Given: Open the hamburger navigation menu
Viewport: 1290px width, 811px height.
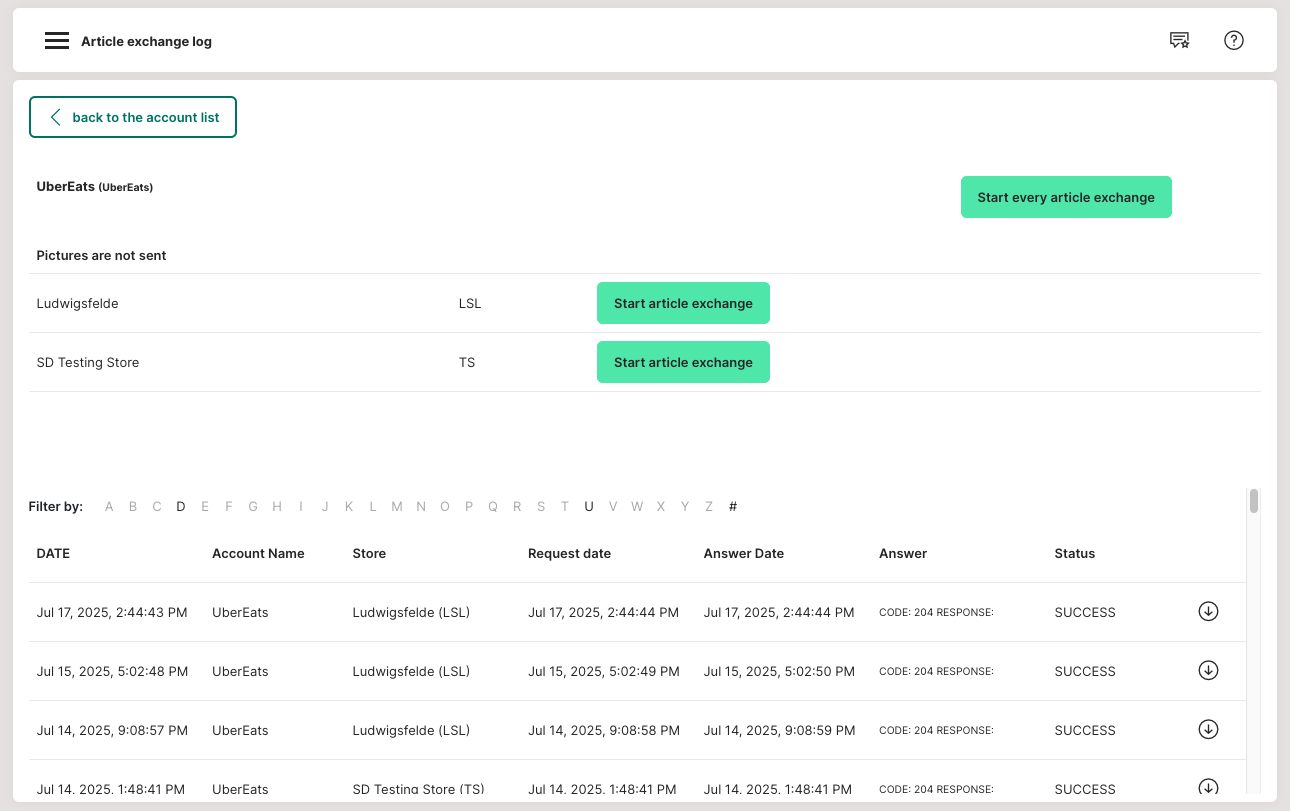Looking at the screenshot, I should 57,41.
